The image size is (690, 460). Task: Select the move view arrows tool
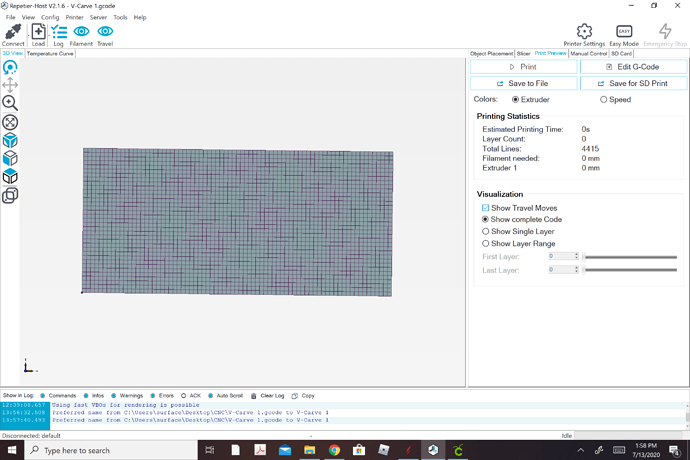coord(10,85)
